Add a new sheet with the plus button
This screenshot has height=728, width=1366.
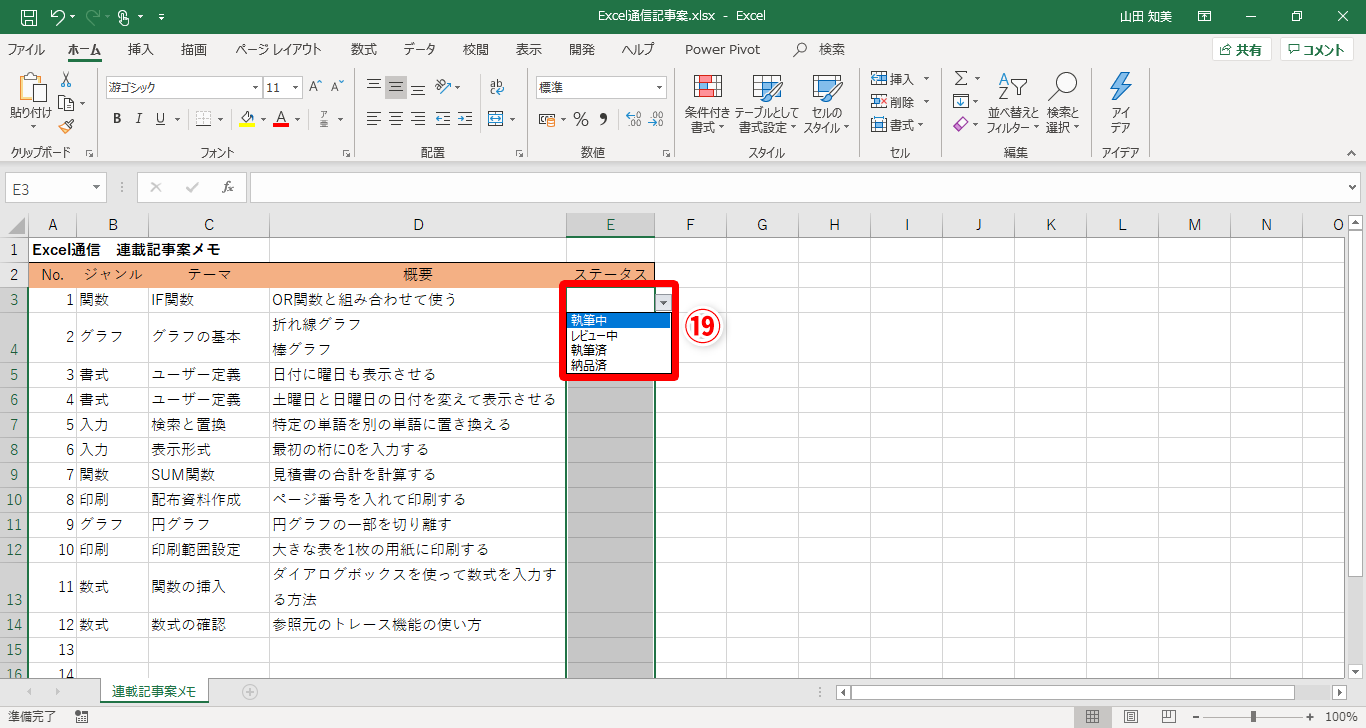(250, 691)
